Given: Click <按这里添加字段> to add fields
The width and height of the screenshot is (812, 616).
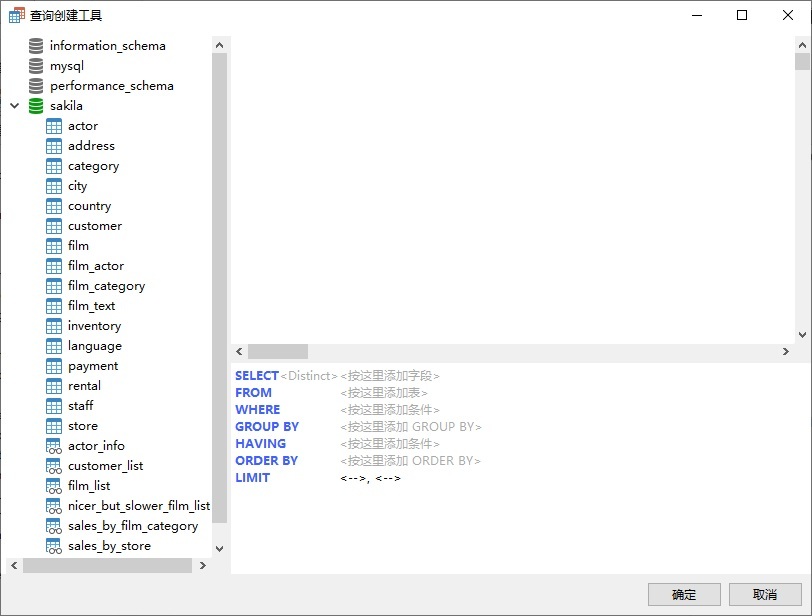Looking at the screenshot, I should [x=390, y=376].
